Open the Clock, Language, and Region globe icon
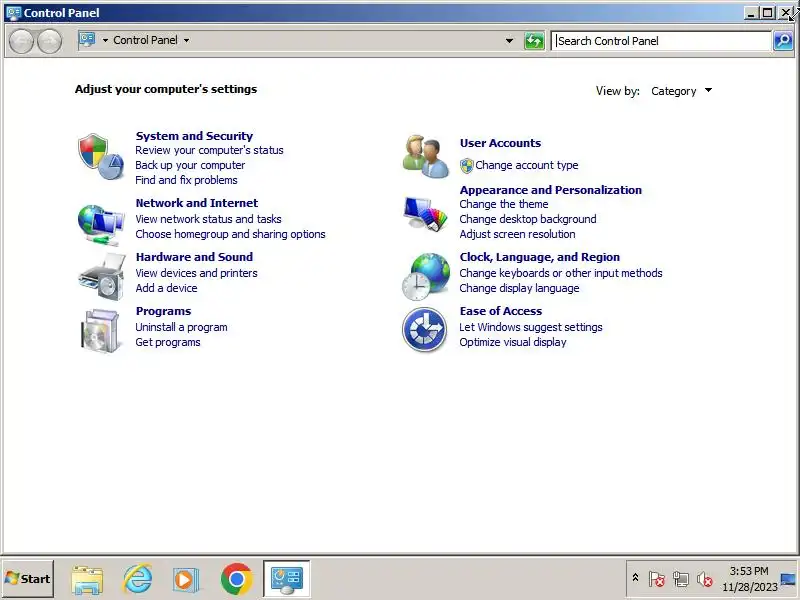The height and width of the screenshot is (600, 800). (x=426, y=277)
